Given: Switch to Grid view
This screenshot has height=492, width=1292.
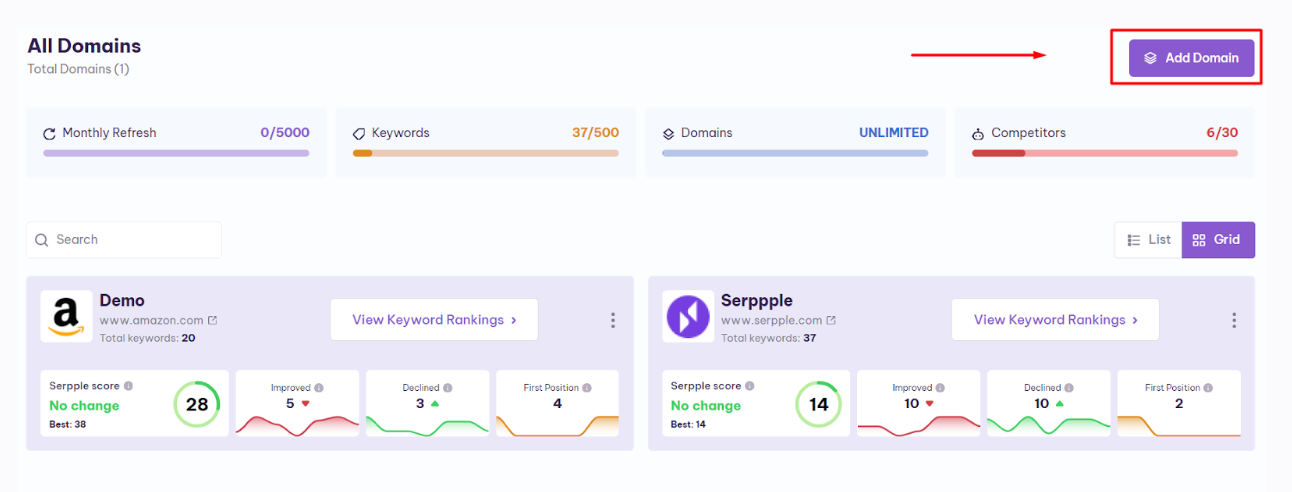Looking at the screenshot, I should pyautogui.click(x=1218, y=240).
